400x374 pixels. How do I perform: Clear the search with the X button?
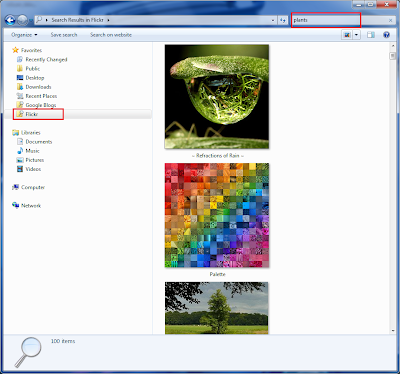coord(390,20)
